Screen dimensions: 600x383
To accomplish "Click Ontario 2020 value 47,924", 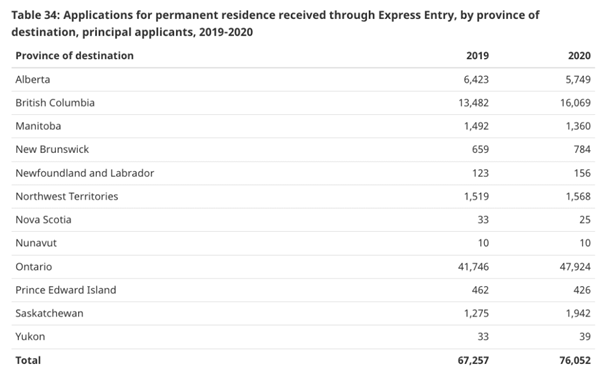I will 575,267.
